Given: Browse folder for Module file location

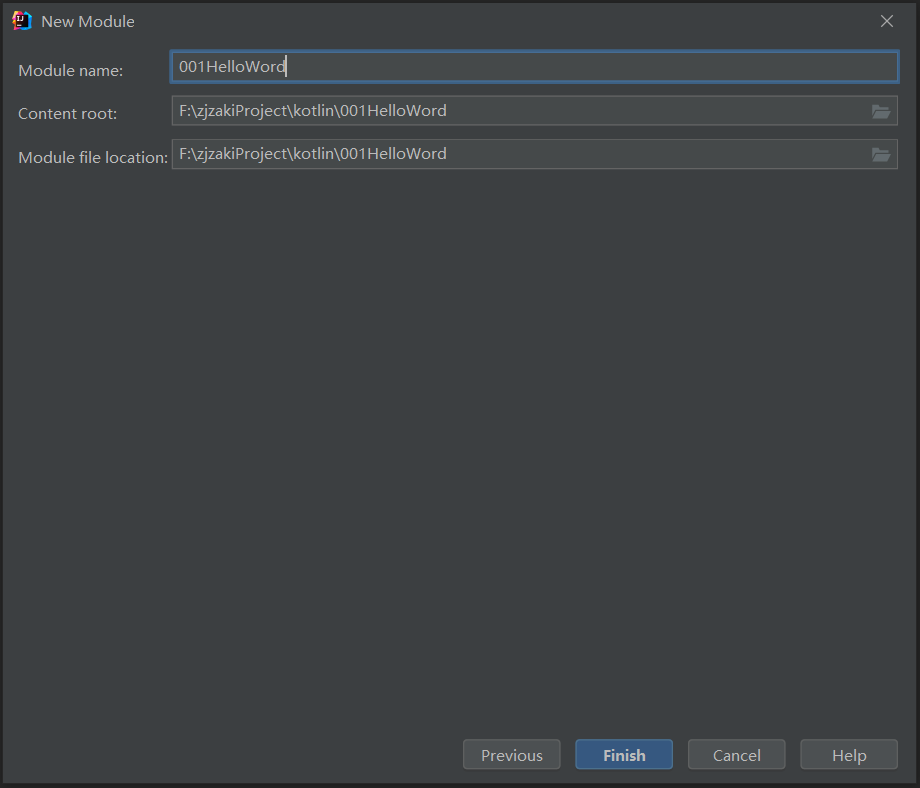Looking at the screenshot, I should pyautogui.click(x=881, y=155).
